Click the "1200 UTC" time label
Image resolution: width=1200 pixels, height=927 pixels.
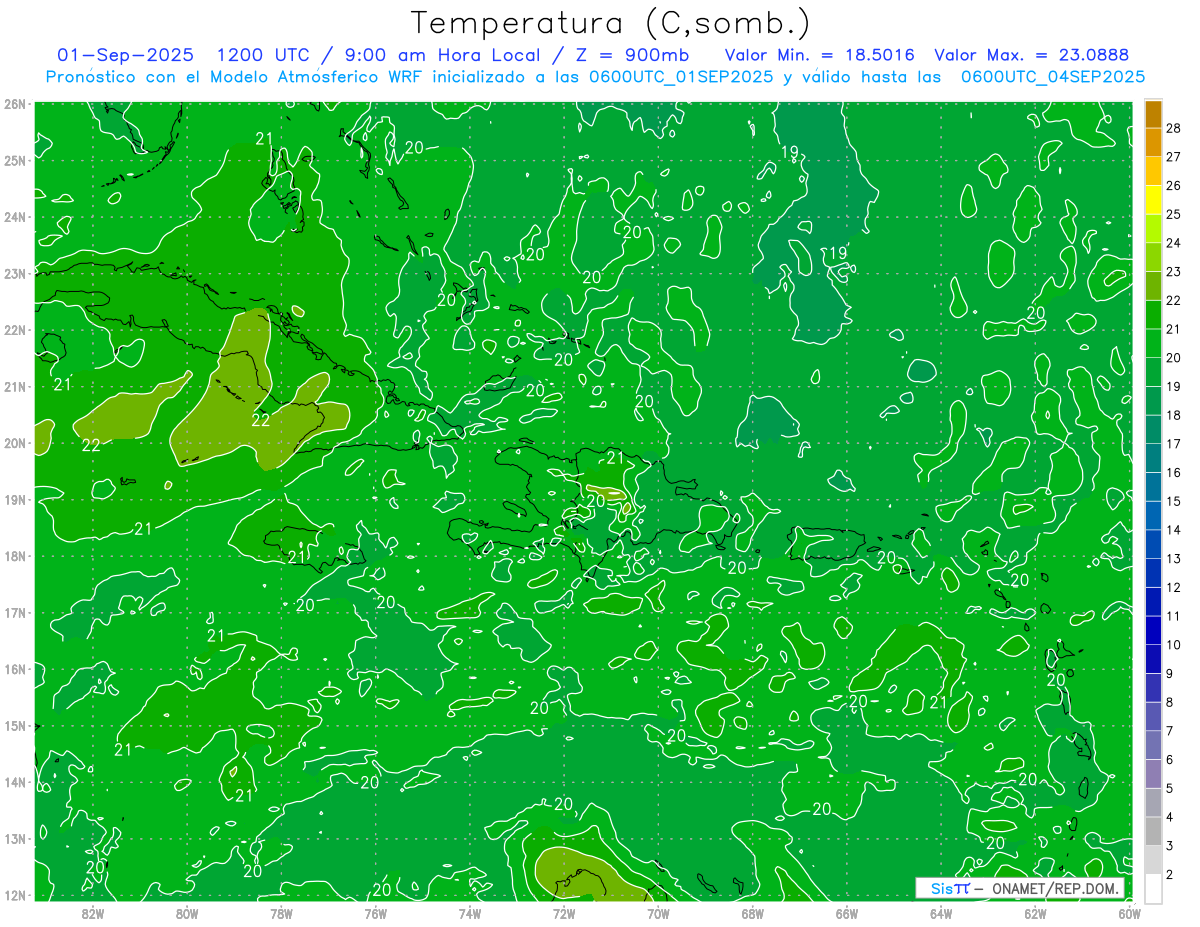[x=266, y=55]
